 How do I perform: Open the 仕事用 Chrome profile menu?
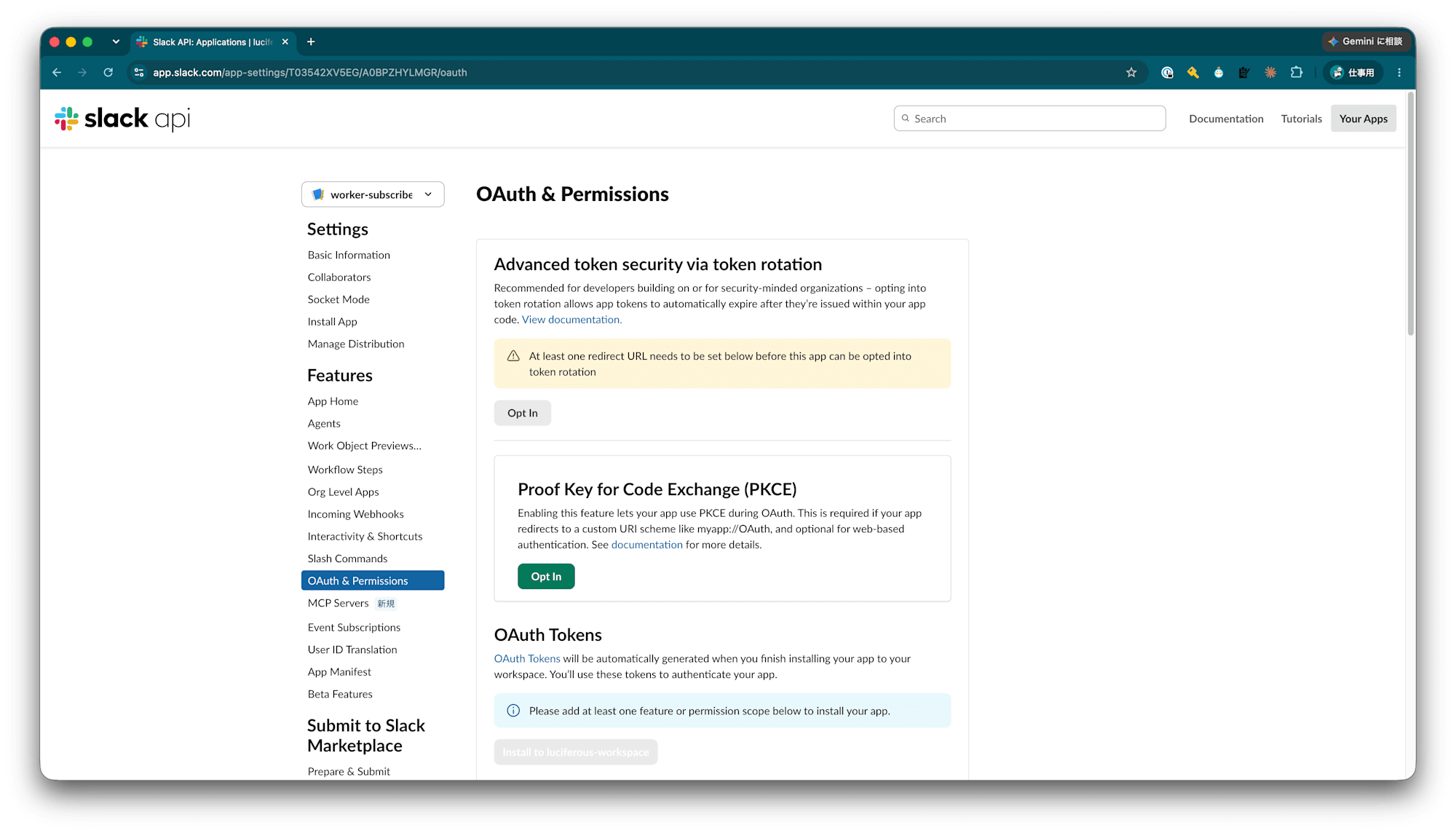click(x=1353, y=72)
